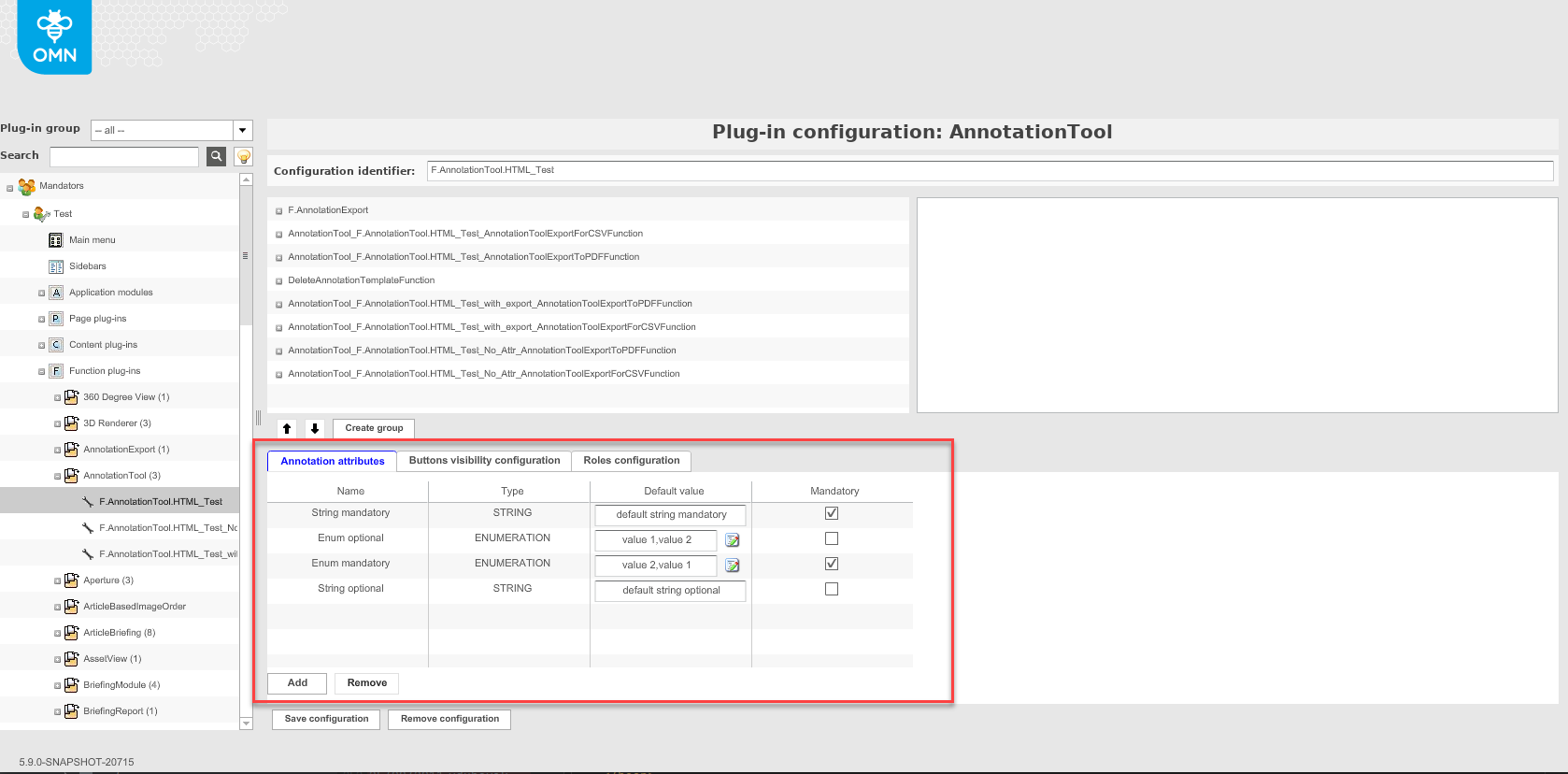The width and height of the screenshot is (1568, 774).
Task: Expand the 3D Renderer (3) node
Action: (x=57, y=424)
